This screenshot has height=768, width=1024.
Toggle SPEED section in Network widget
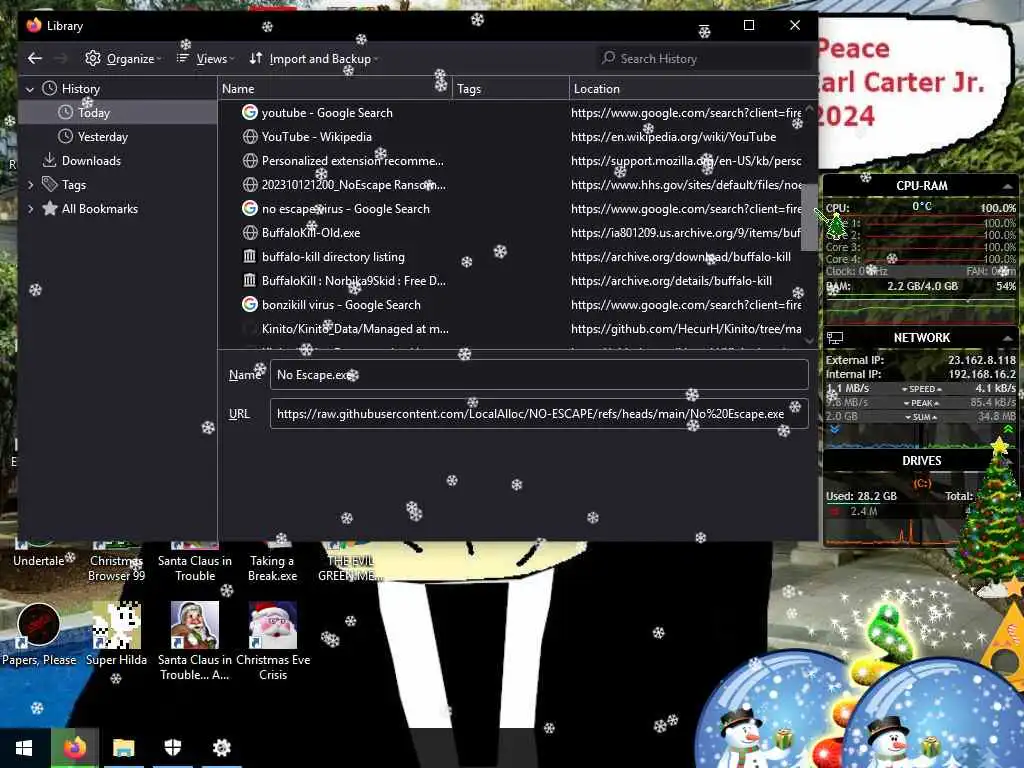922,389
